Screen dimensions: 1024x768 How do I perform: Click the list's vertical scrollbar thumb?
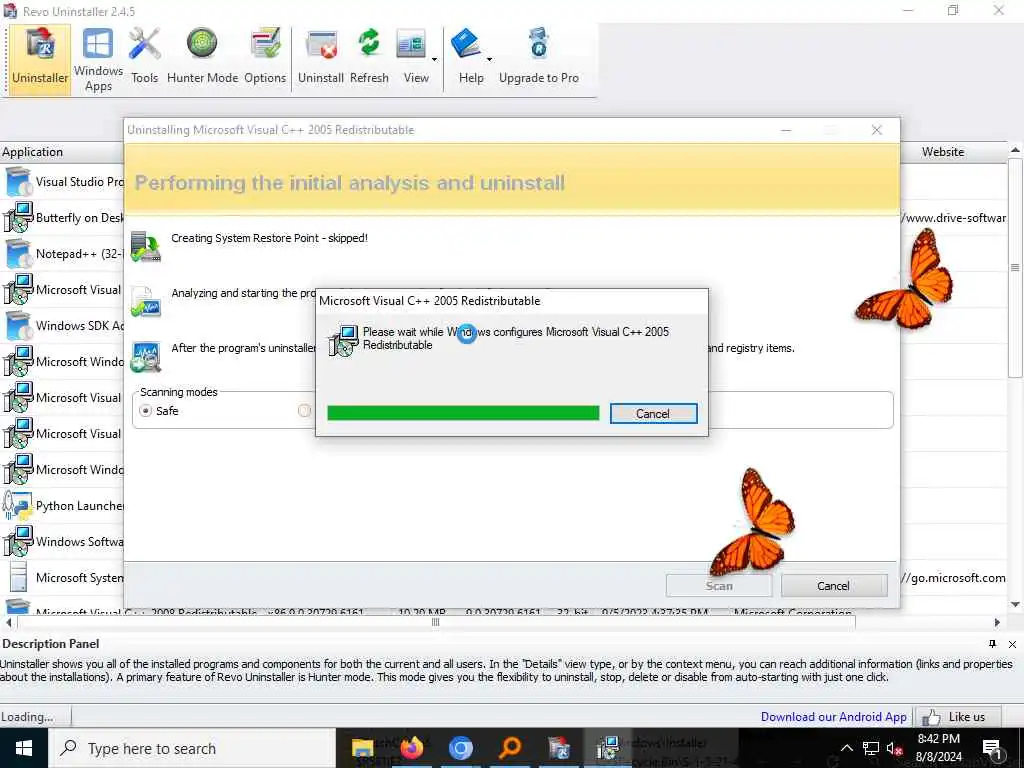tap(1015, 268)
